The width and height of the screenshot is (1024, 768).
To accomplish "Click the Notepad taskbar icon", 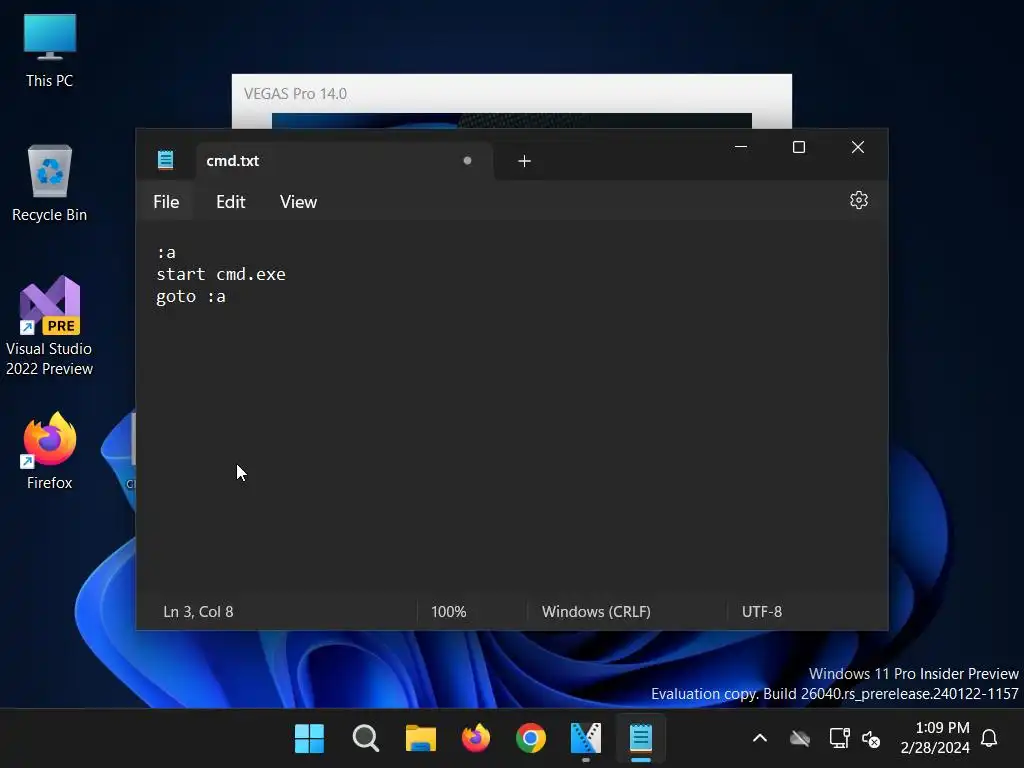I will click(x=641, y=739).
